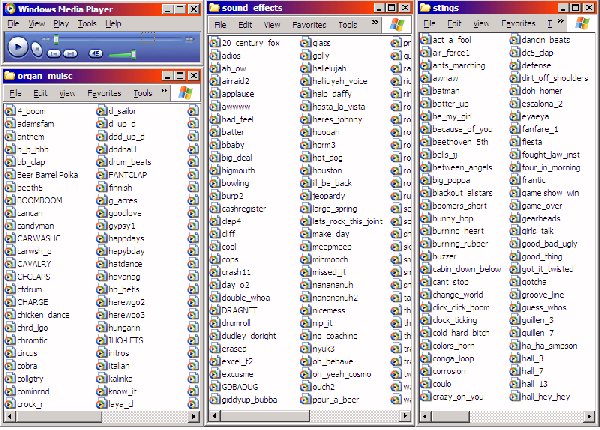Click the green volume slider in Media Player

tap(122, 55)
